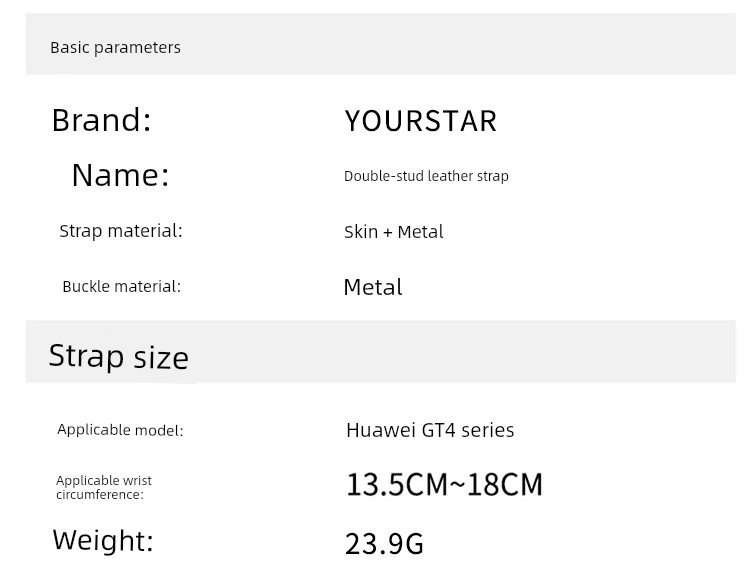Click the 13.5CM~18CM value

[x=444, y=484]
